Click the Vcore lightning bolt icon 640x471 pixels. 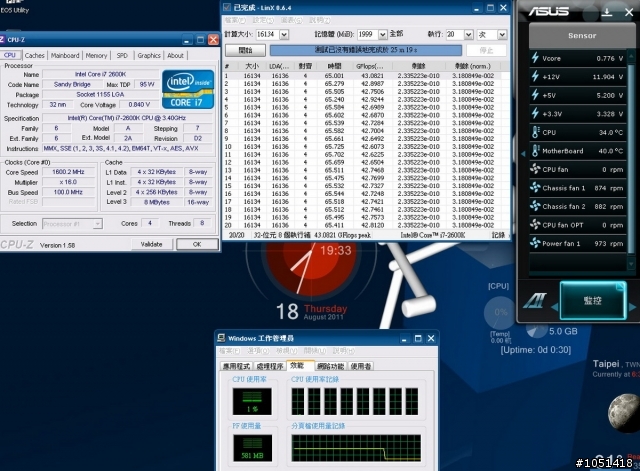535,58
